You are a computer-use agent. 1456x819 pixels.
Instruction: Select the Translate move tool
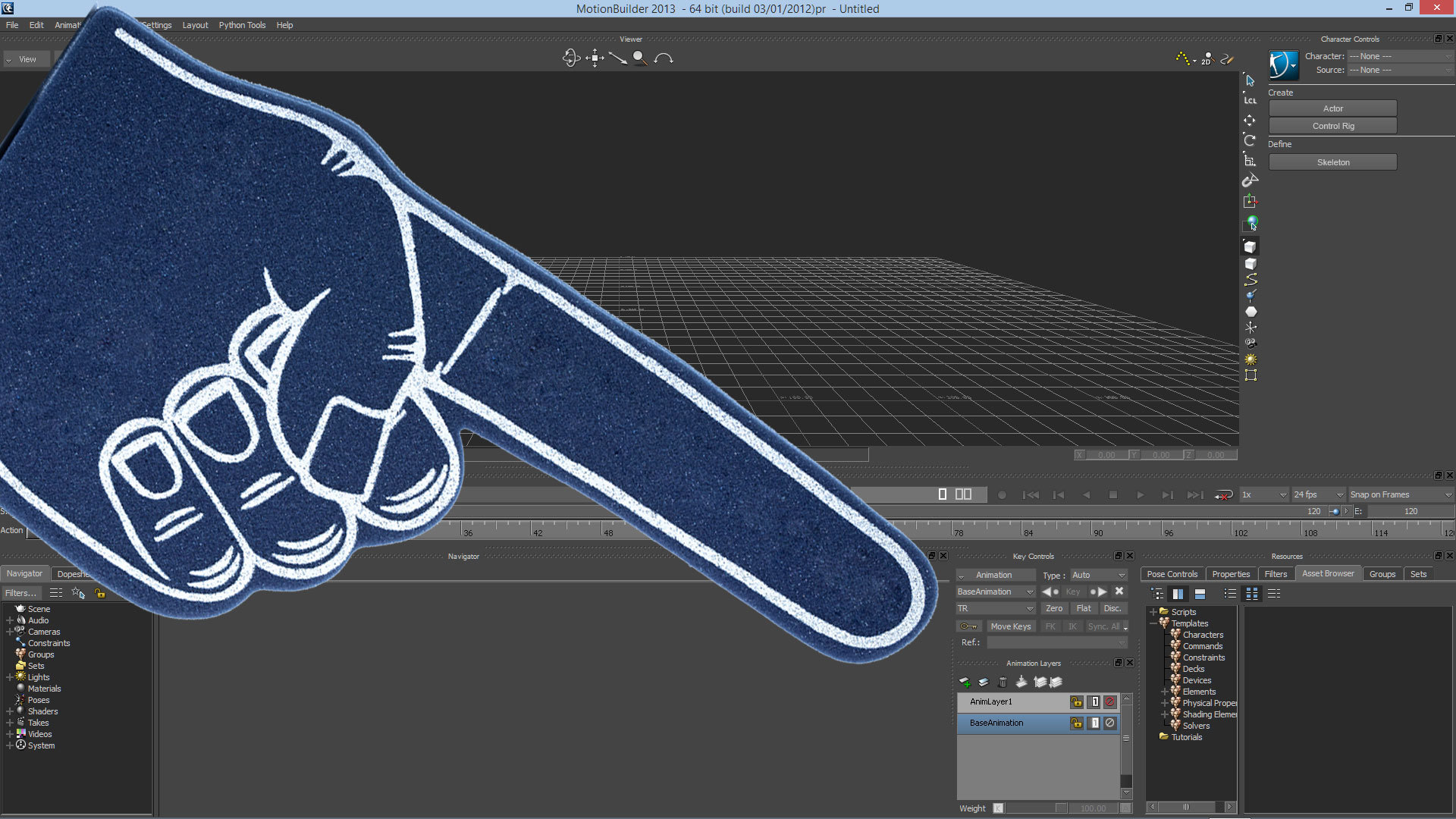tap(1250, 121)
